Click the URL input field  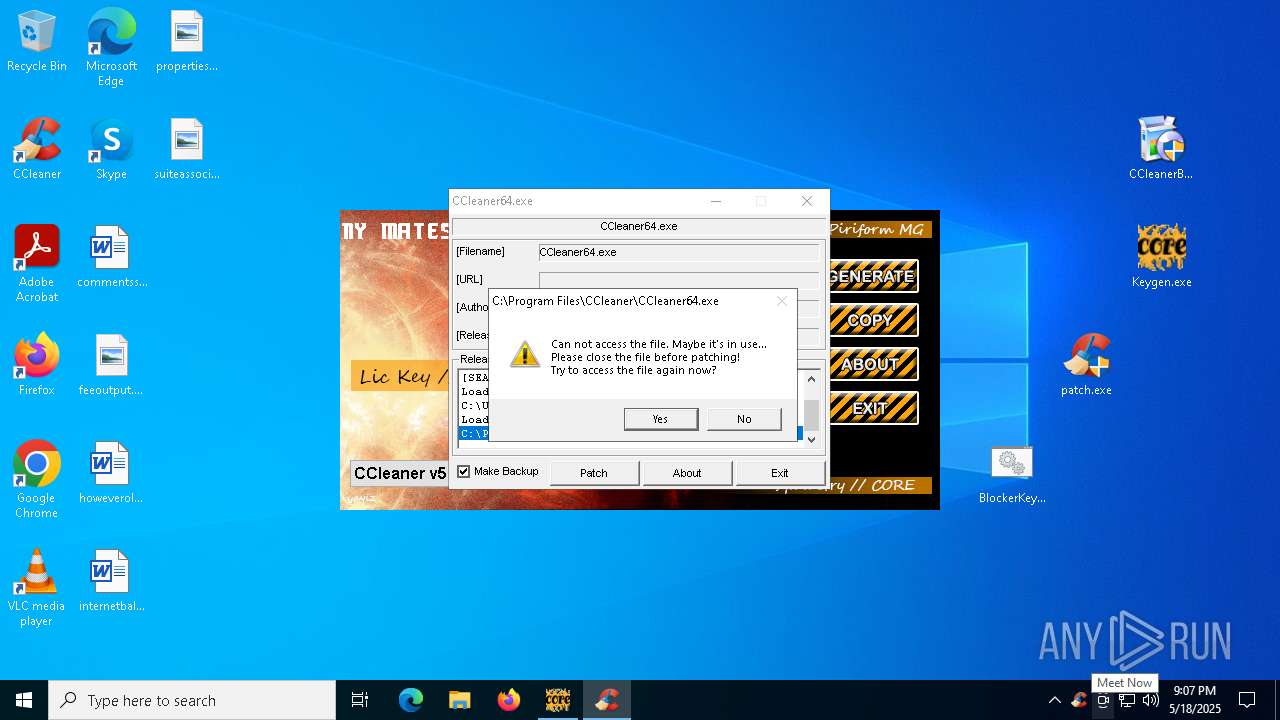point(679,280)
